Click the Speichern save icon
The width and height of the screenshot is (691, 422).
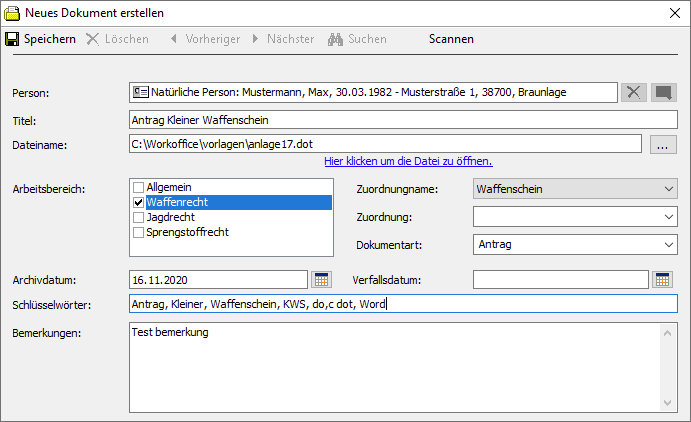[x=13, y=39]
